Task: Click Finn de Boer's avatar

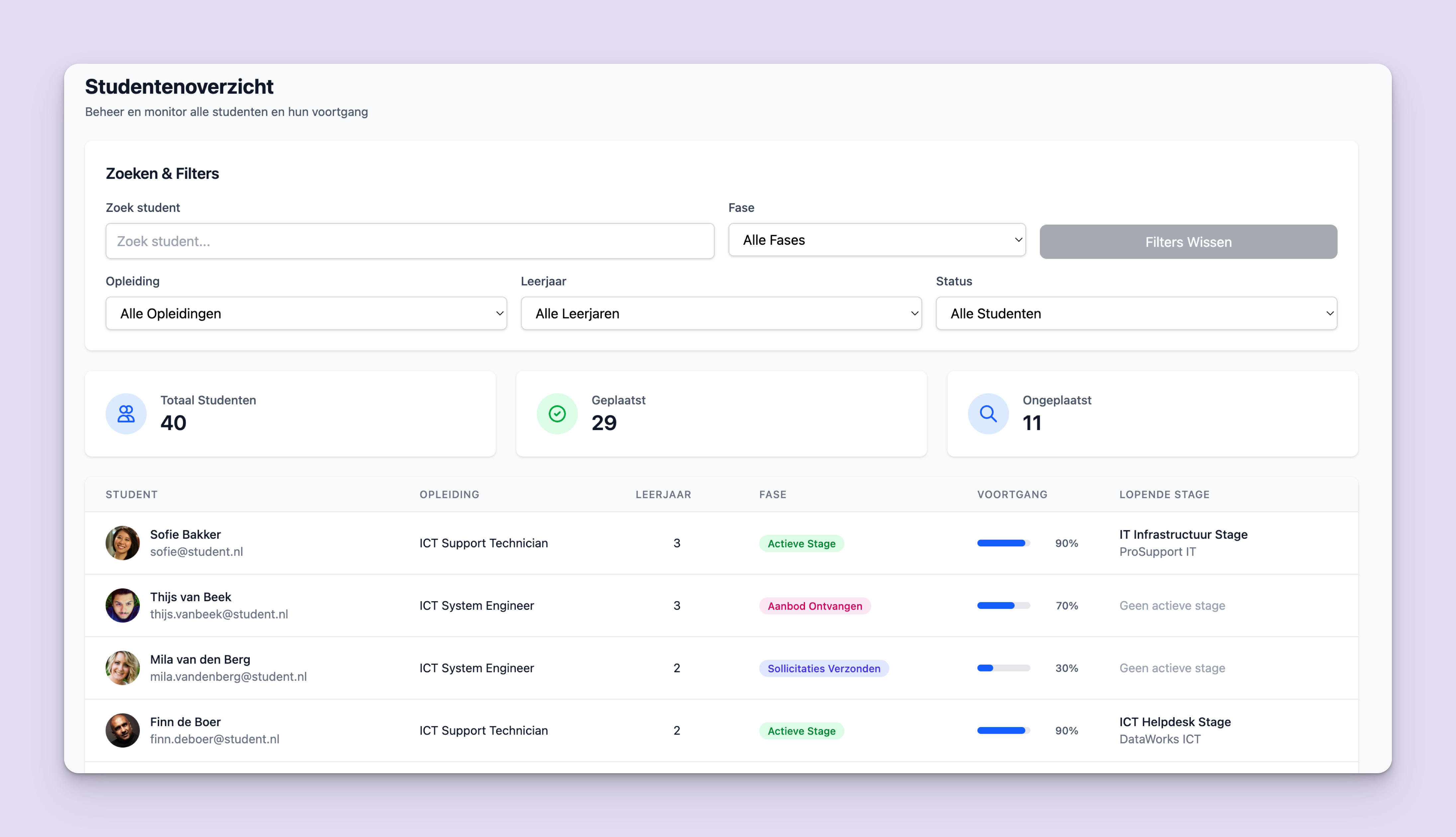Action: pos(123,731)
